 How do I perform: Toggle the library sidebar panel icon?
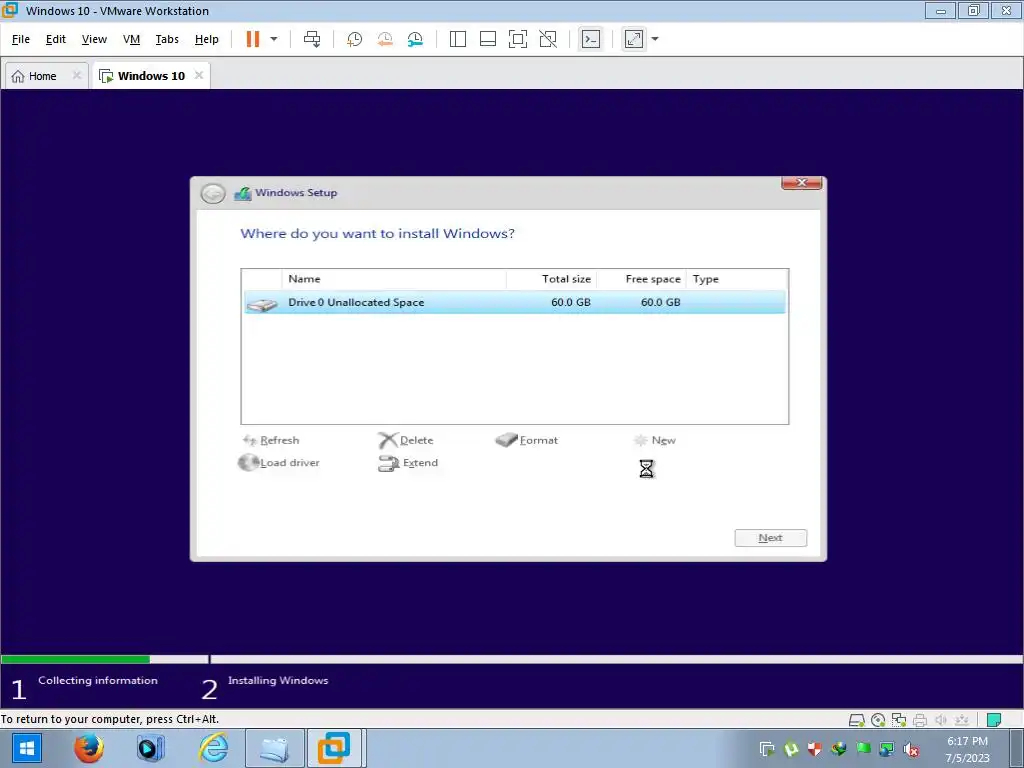click(x=458, y=39)
